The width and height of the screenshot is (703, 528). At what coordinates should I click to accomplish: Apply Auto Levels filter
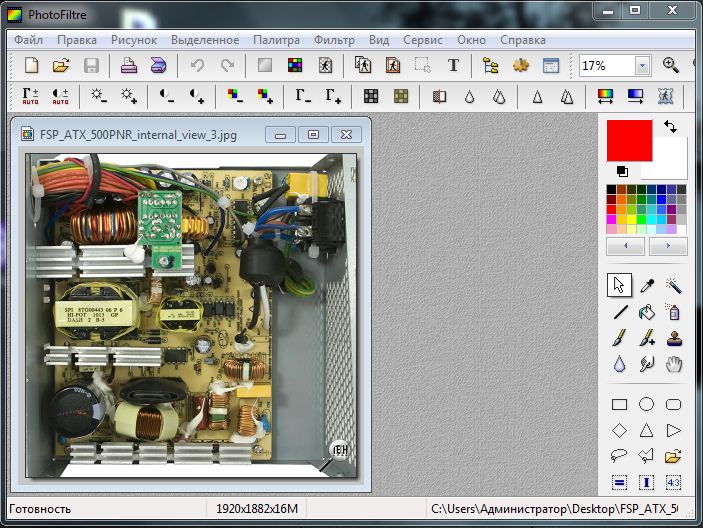click(x=30, y=96)
